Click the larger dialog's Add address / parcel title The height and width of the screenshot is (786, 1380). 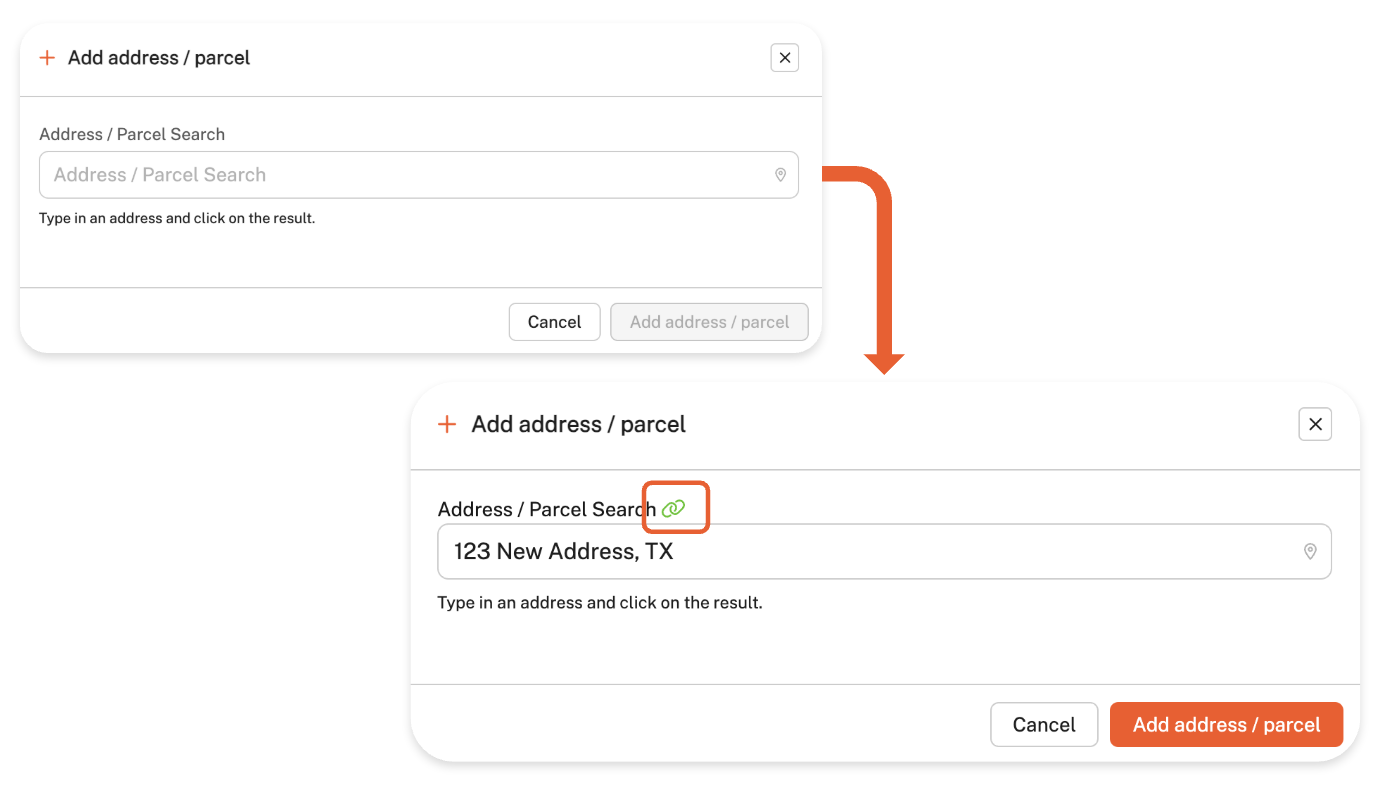(578, 424)
